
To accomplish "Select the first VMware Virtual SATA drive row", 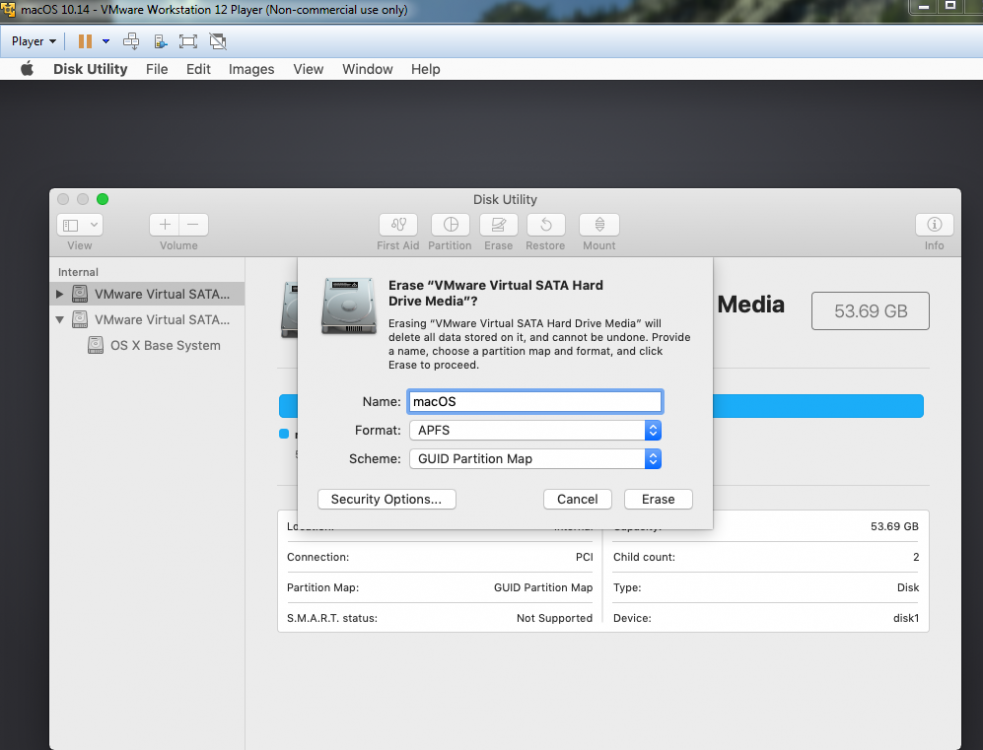I will (x=147, y=293).
